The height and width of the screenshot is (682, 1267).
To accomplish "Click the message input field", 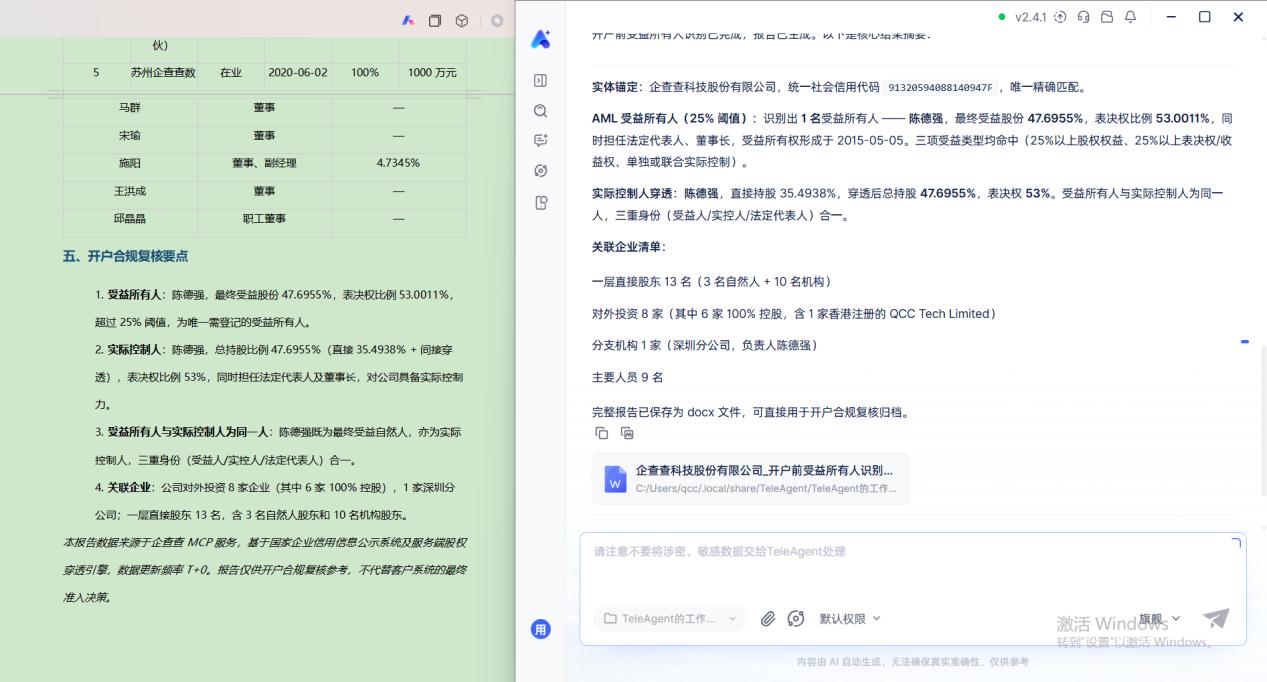I will [912, 565].
